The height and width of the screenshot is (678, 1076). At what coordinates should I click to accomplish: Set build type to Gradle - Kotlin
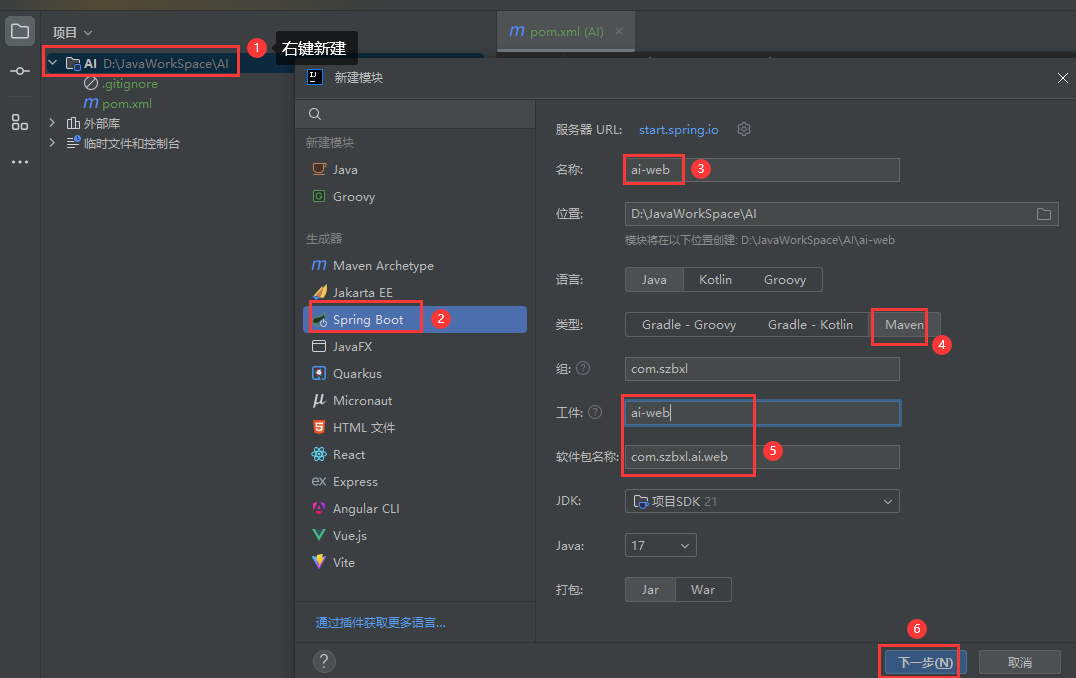click(x=810, y=325)
